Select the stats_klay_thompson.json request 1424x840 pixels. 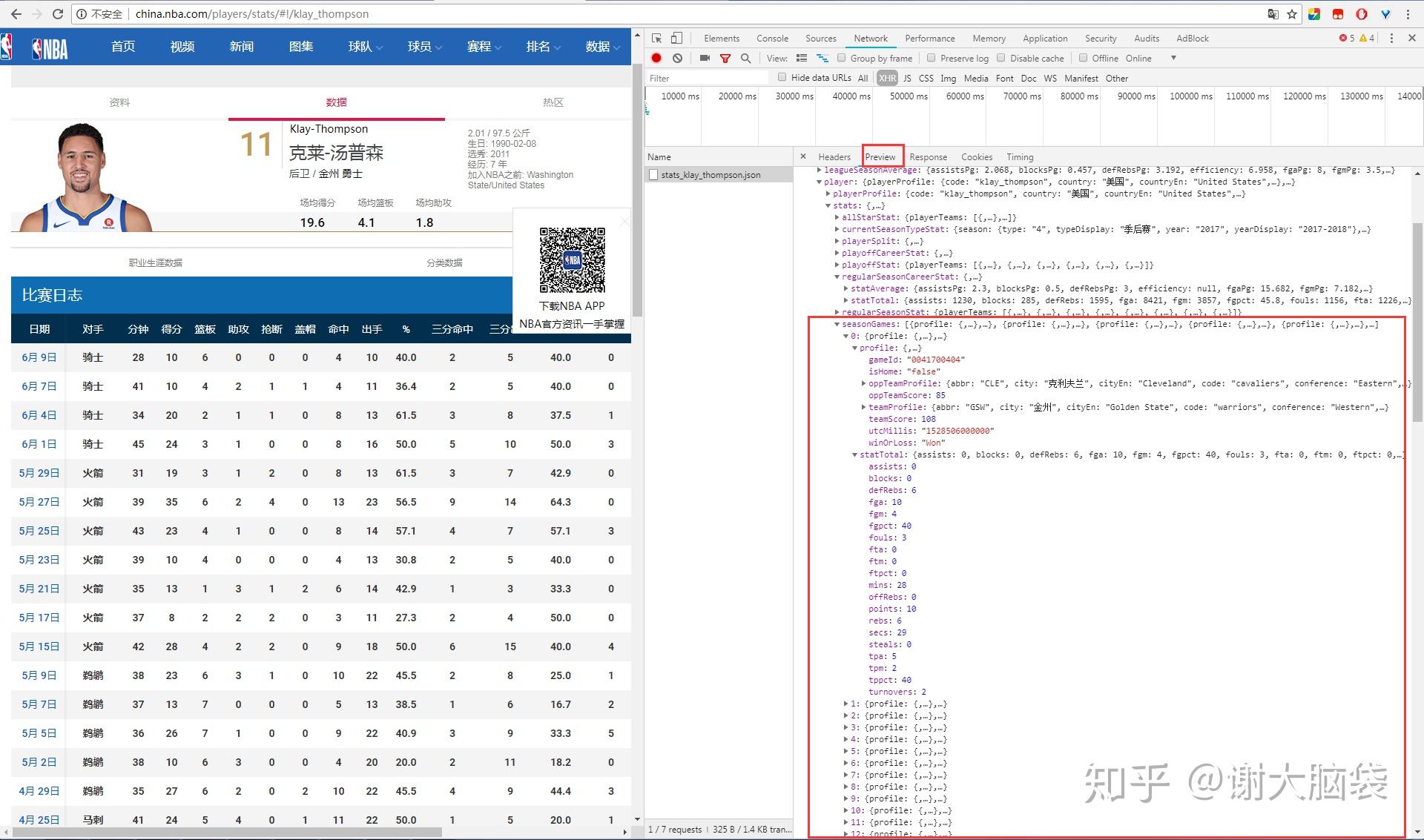click(710, 175)
